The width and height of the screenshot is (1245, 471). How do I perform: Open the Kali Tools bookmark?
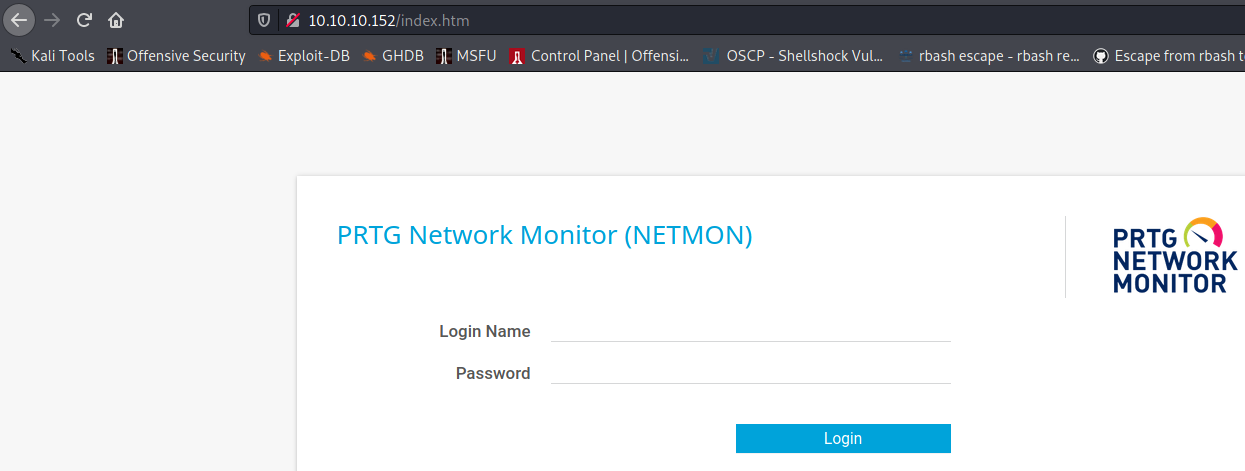tap(52, 56)
